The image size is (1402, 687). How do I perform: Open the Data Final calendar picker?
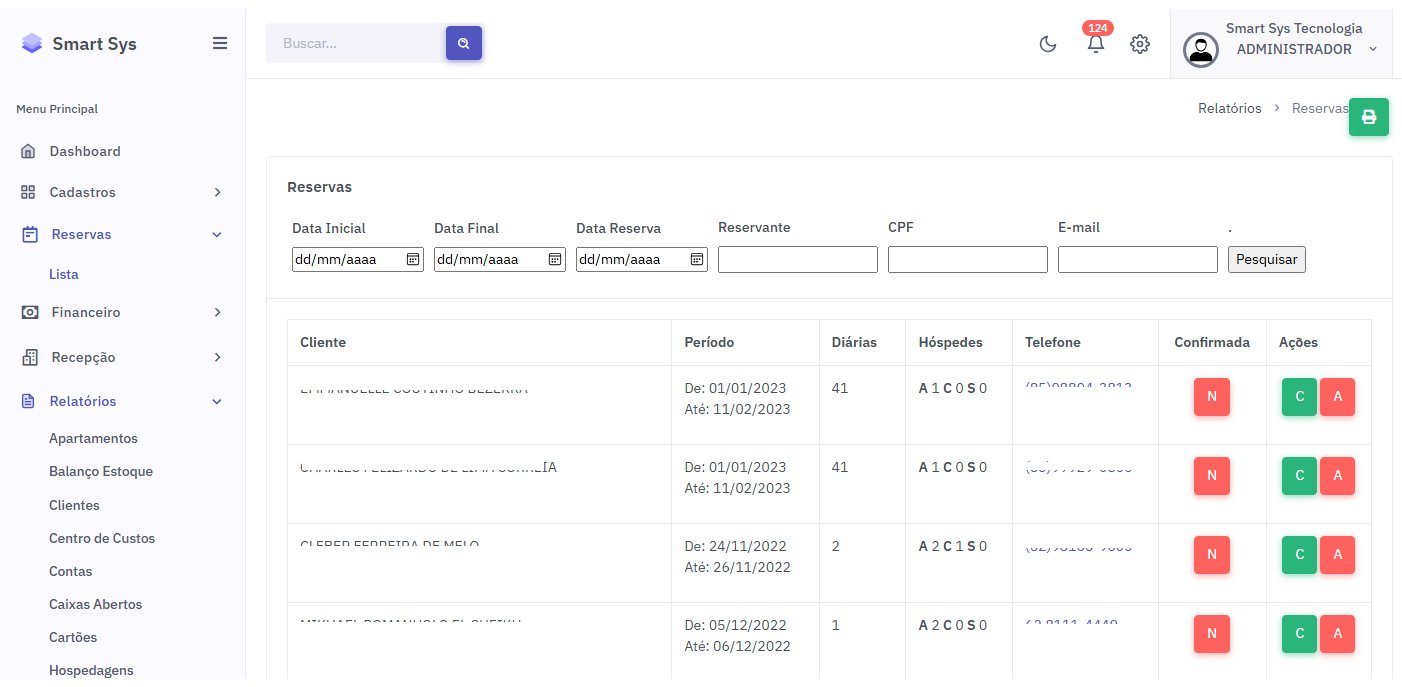click(555, 260)
